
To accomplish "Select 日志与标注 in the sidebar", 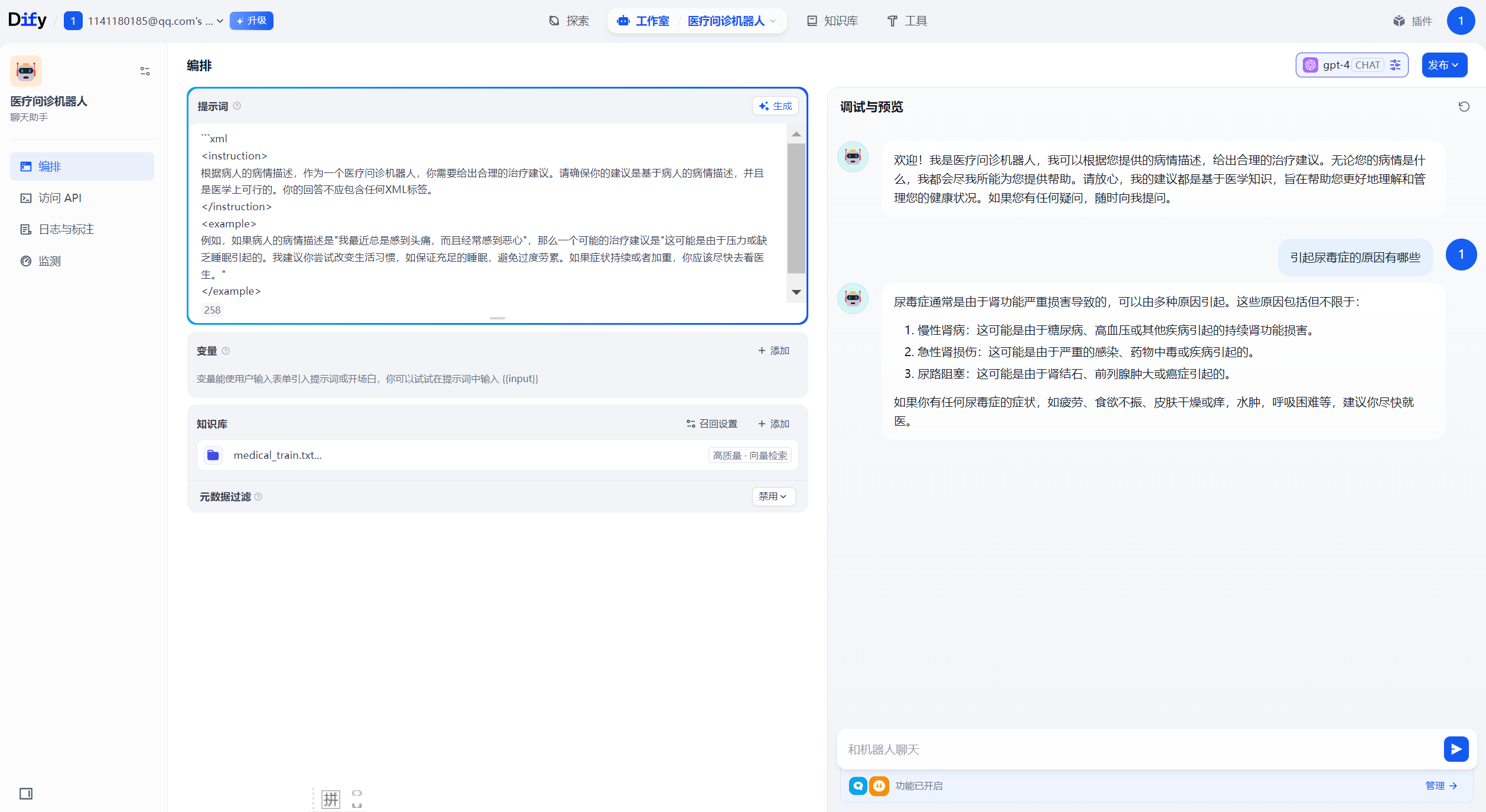I will tap(66, 229).
